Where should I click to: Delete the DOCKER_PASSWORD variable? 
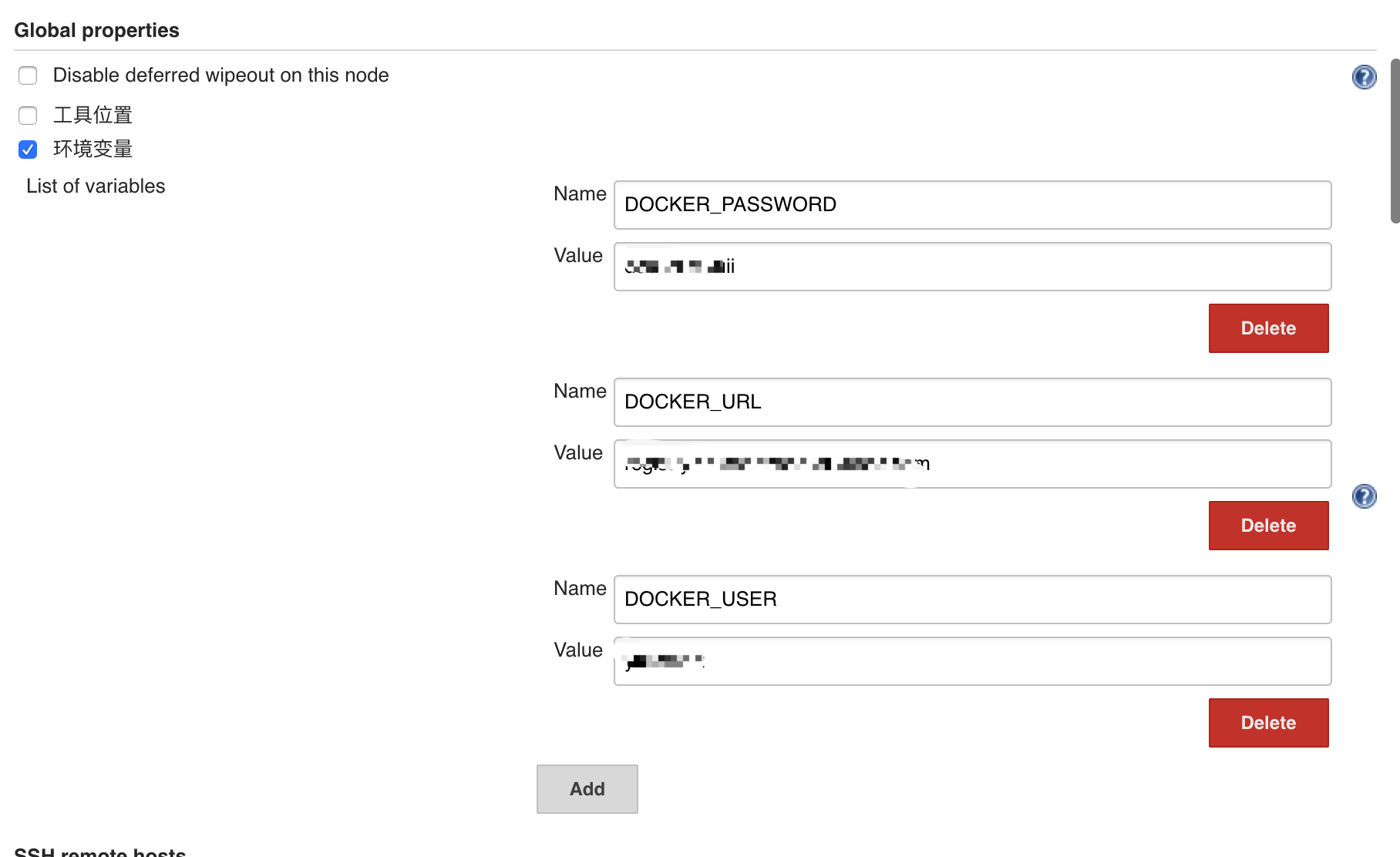click(x=1267, y=328)
